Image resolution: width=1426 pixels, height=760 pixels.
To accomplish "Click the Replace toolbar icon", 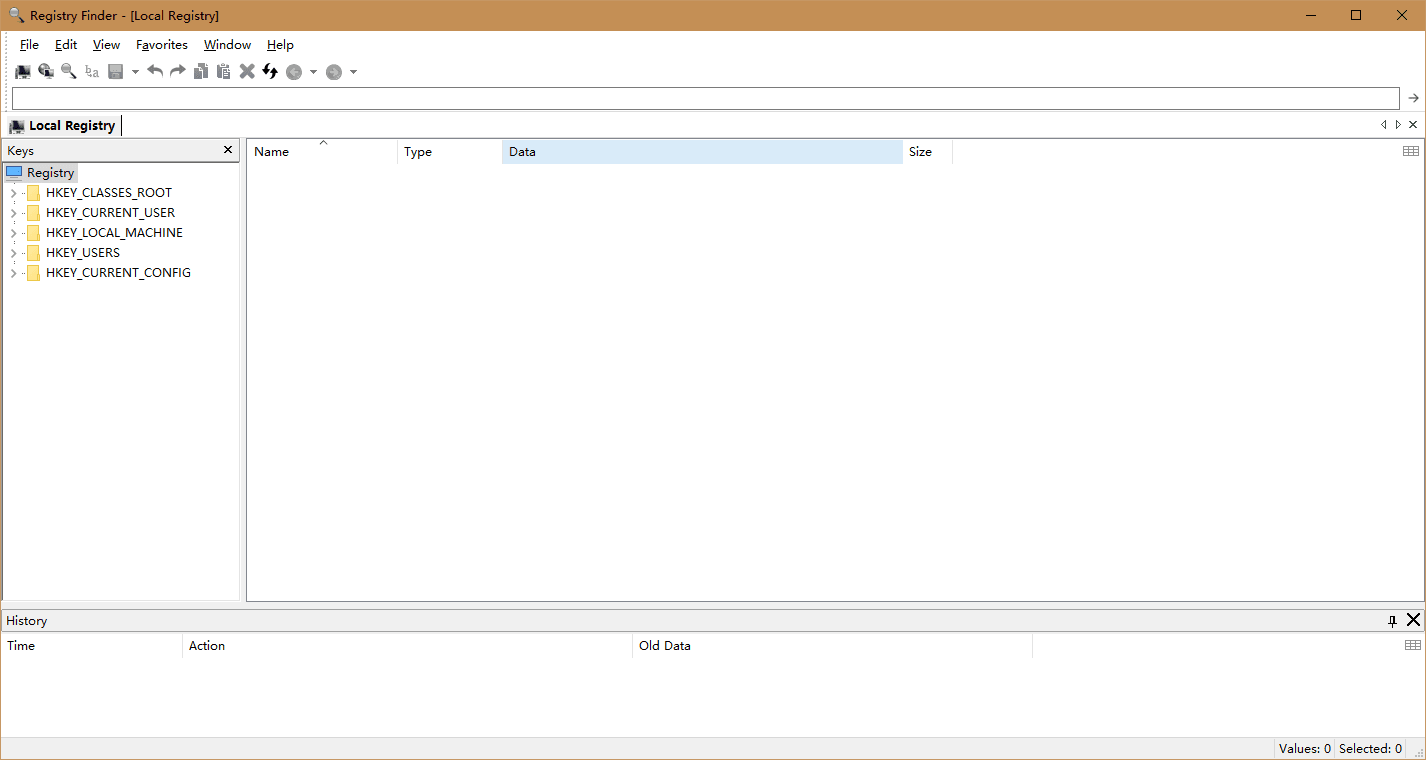I will click(91, 71).
